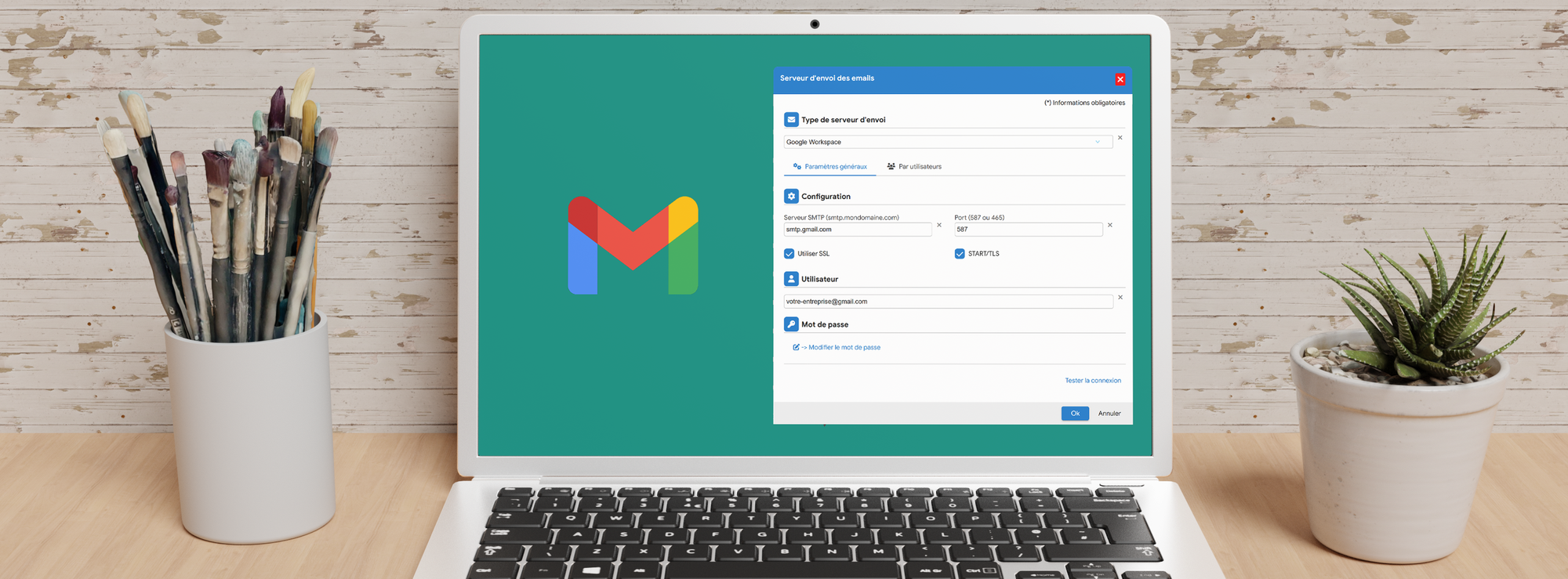Click into the votre-entreprise@gmail.com user field

[x=948, y=302]
